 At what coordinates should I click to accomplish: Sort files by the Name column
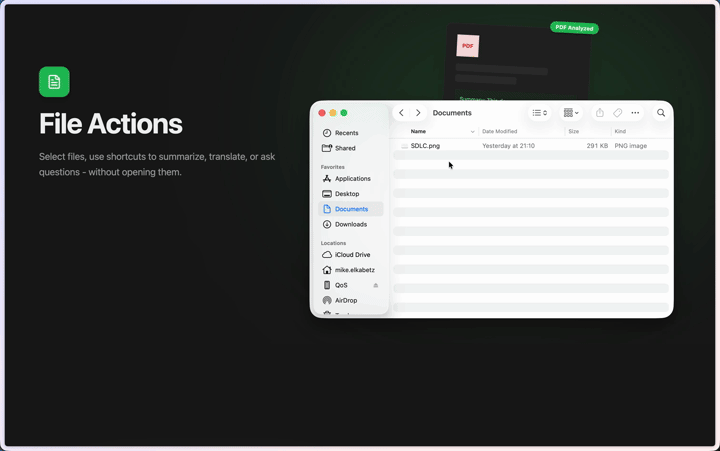point(418,131)
